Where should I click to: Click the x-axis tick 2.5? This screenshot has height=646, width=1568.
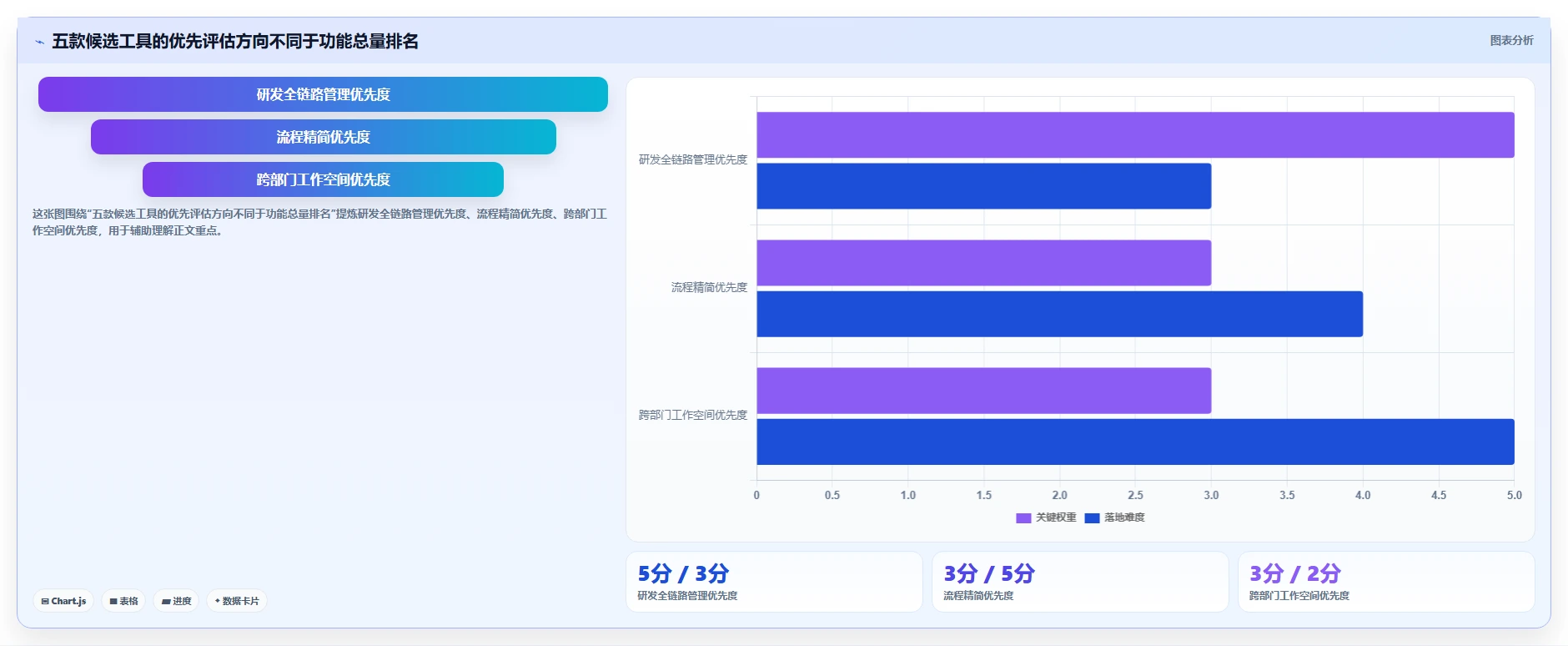point(1135,495)
